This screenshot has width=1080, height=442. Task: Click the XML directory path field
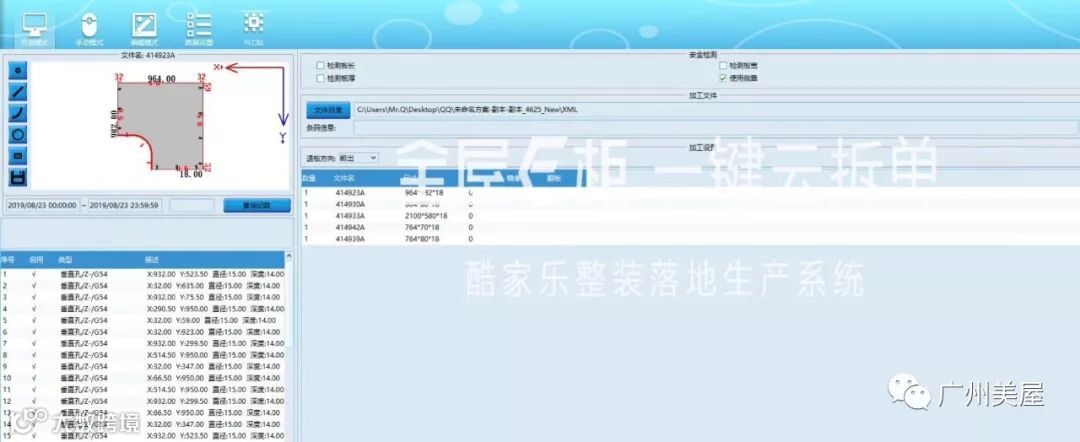[716, 109]
